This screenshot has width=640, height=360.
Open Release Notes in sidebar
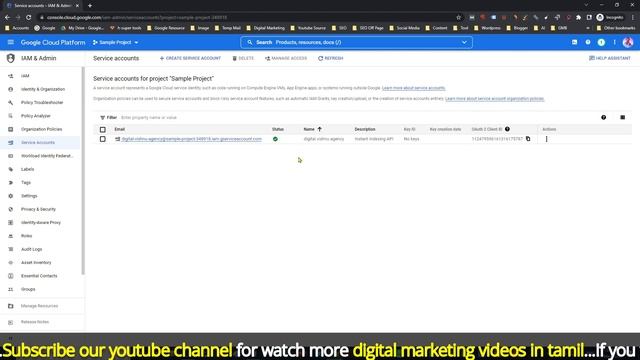pos(35,322)
